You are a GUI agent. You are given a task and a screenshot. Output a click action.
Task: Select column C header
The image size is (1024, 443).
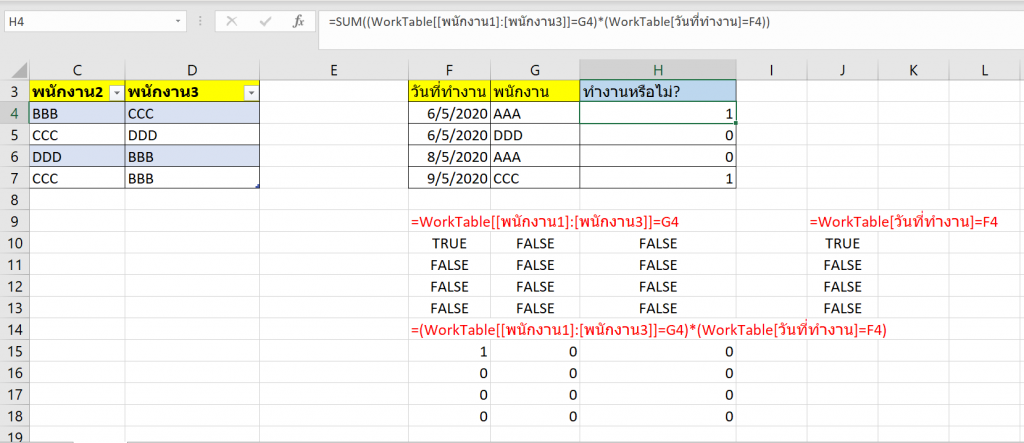[x=77, y=70]
